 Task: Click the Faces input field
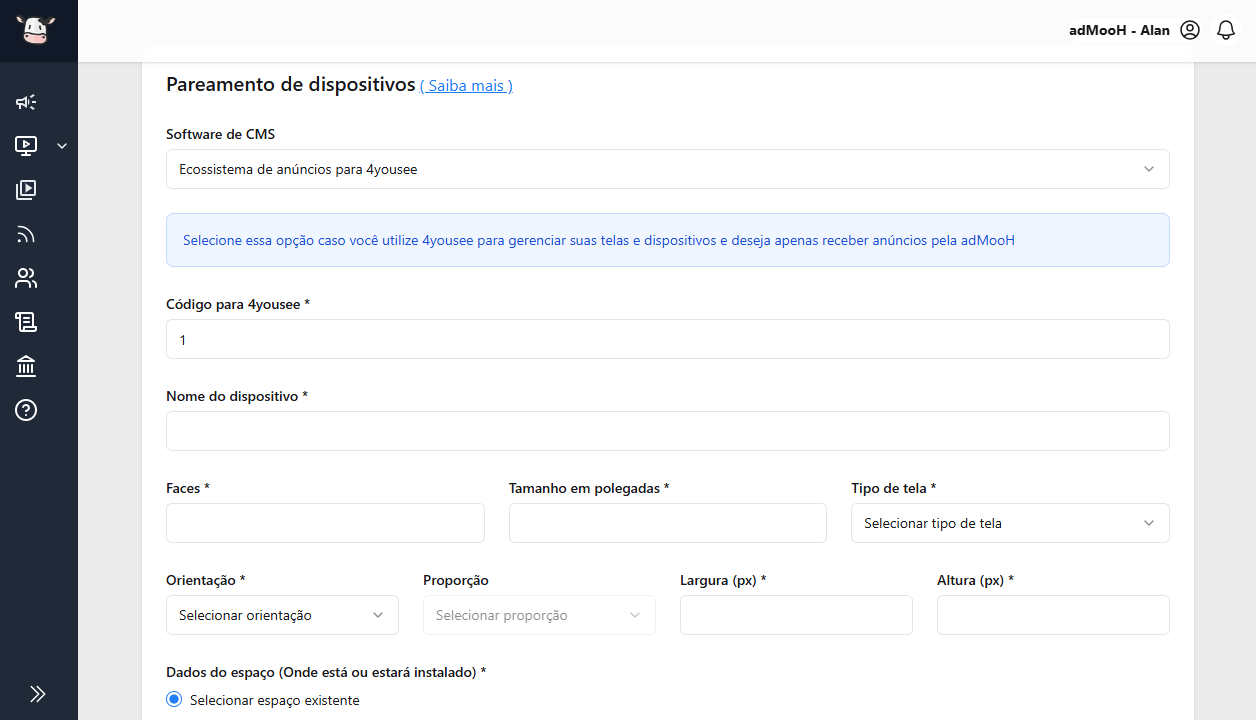(325, 523)
